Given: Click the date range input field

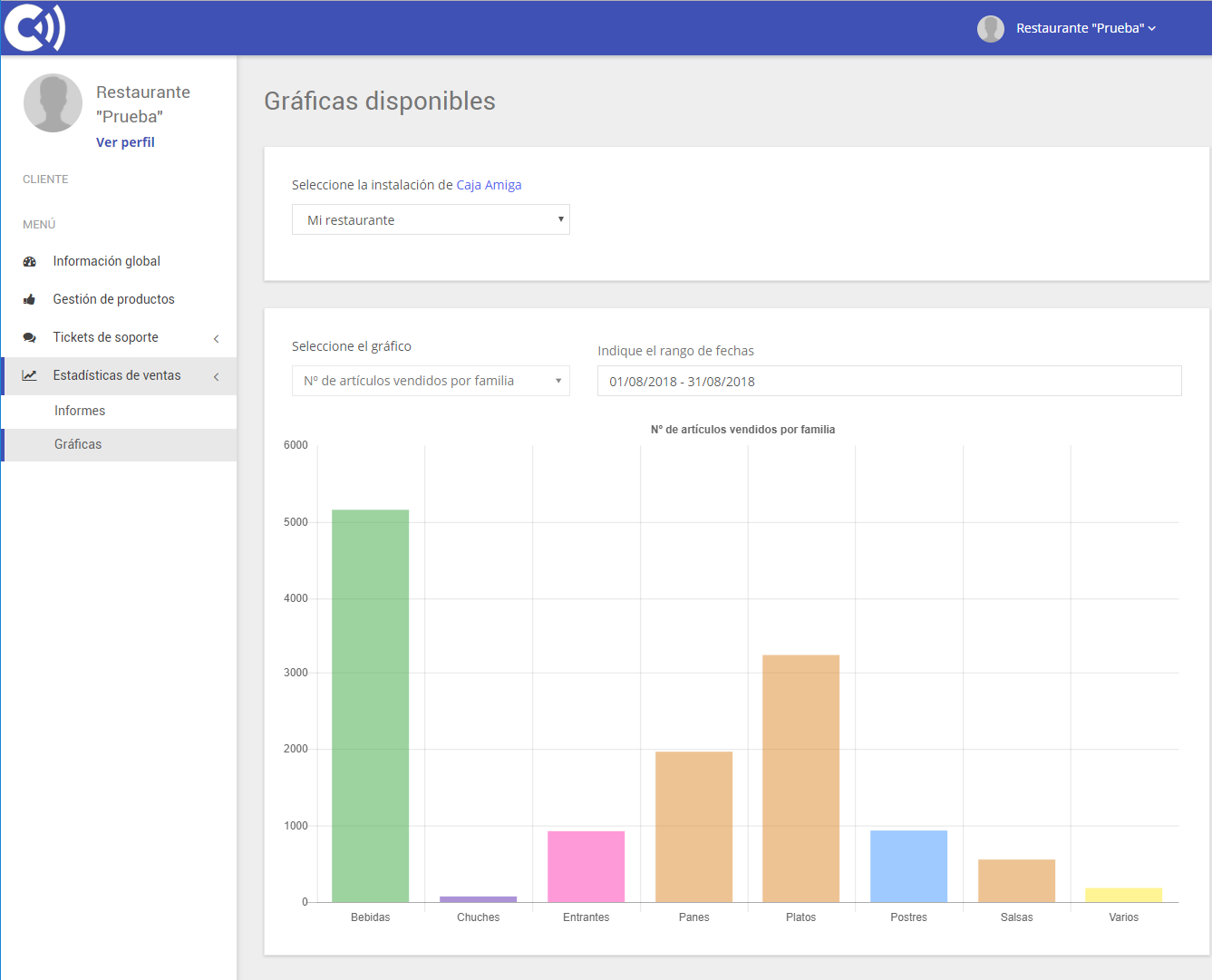Looking at the screenshot, I should pyautogui.click(x=888, y=382).
